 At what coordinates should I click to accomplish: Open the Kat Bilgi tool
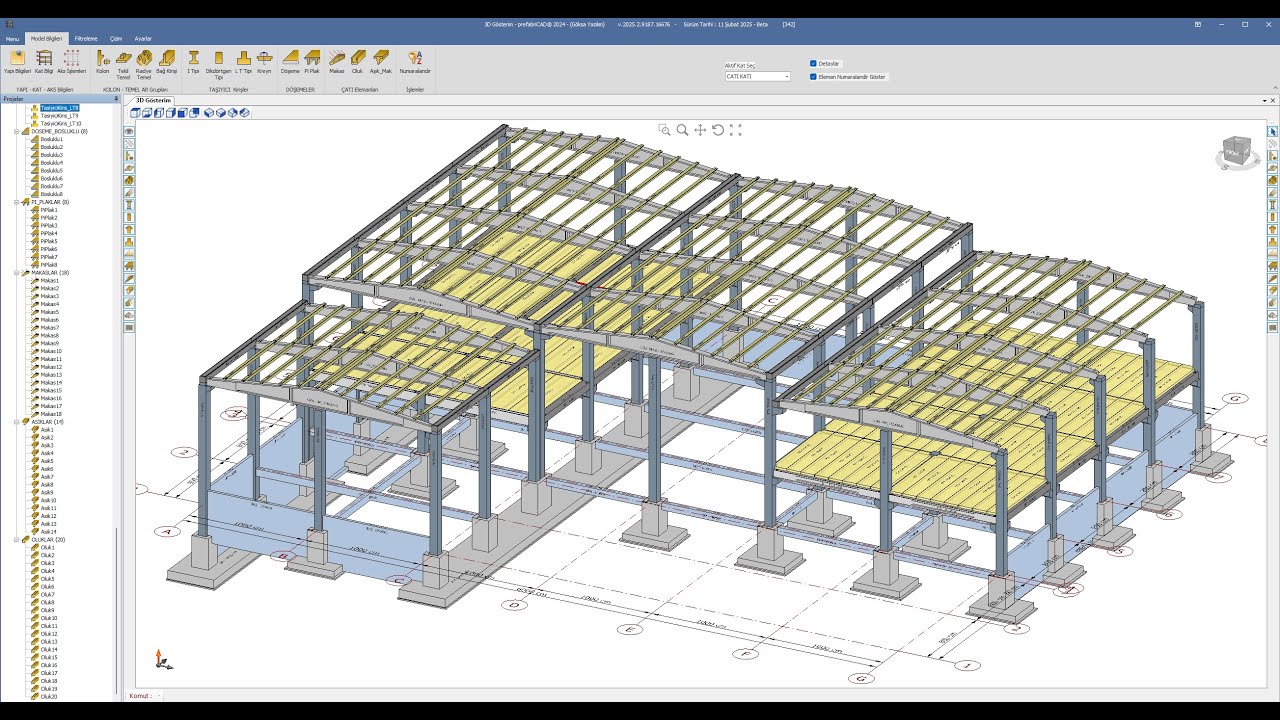44,63
